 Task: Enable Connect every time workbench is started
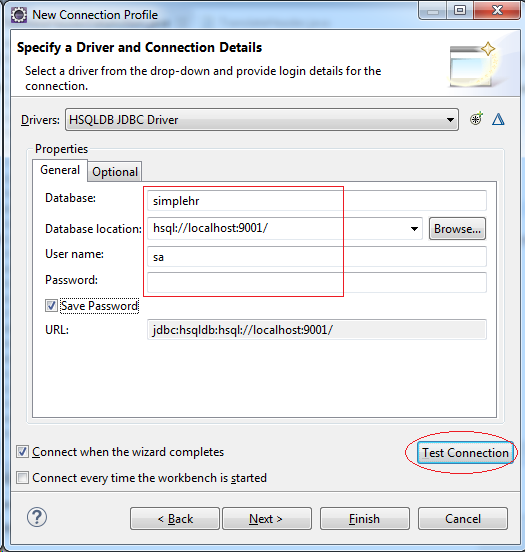23,478
